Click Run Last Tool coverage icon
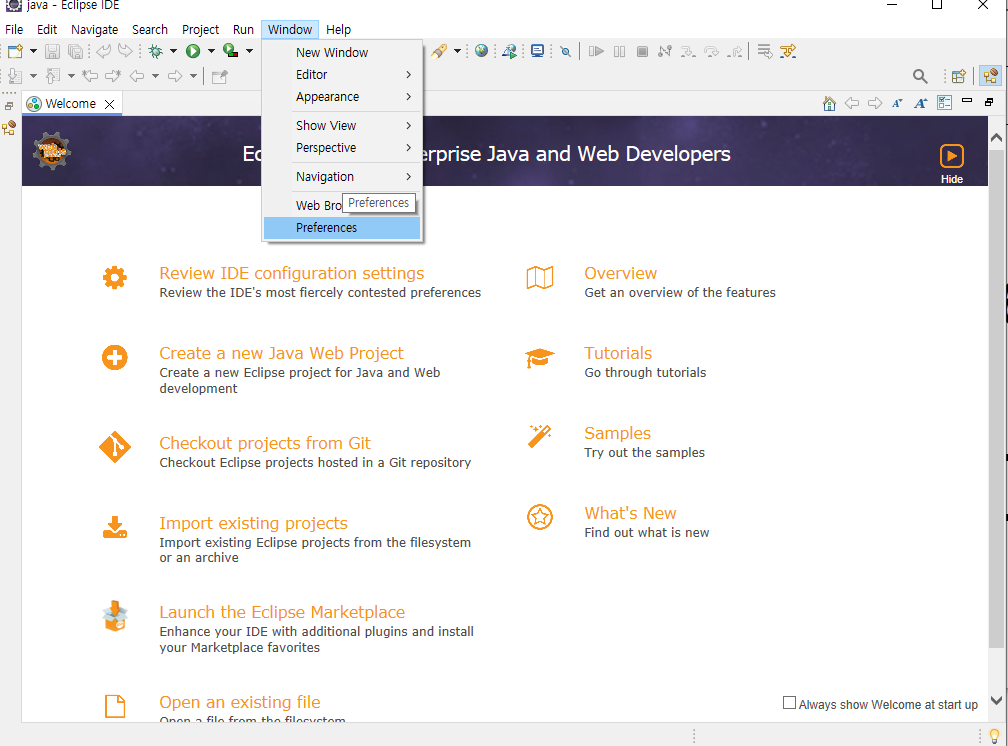This screenshot has width=1008, height=746. [230, 51]
